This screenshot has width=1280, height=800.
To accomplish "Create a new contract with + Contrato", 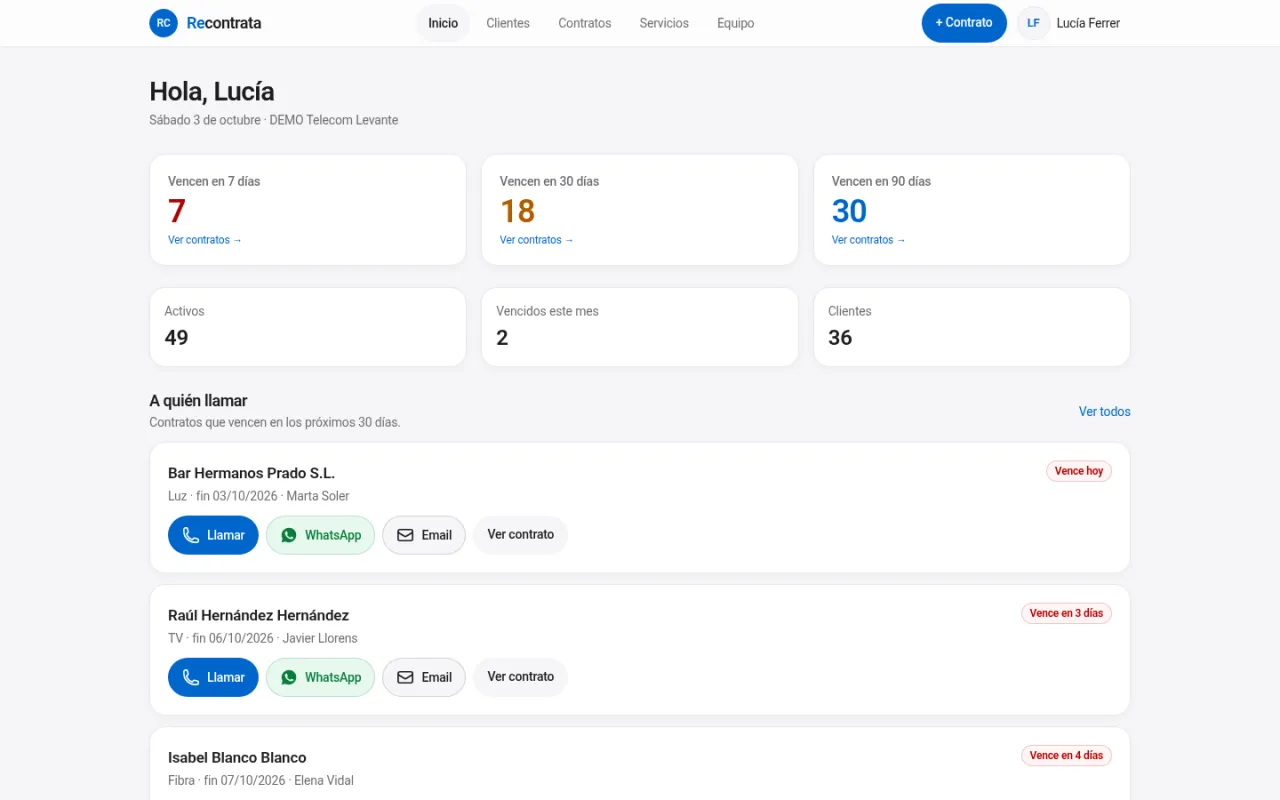I will [964, 23].
